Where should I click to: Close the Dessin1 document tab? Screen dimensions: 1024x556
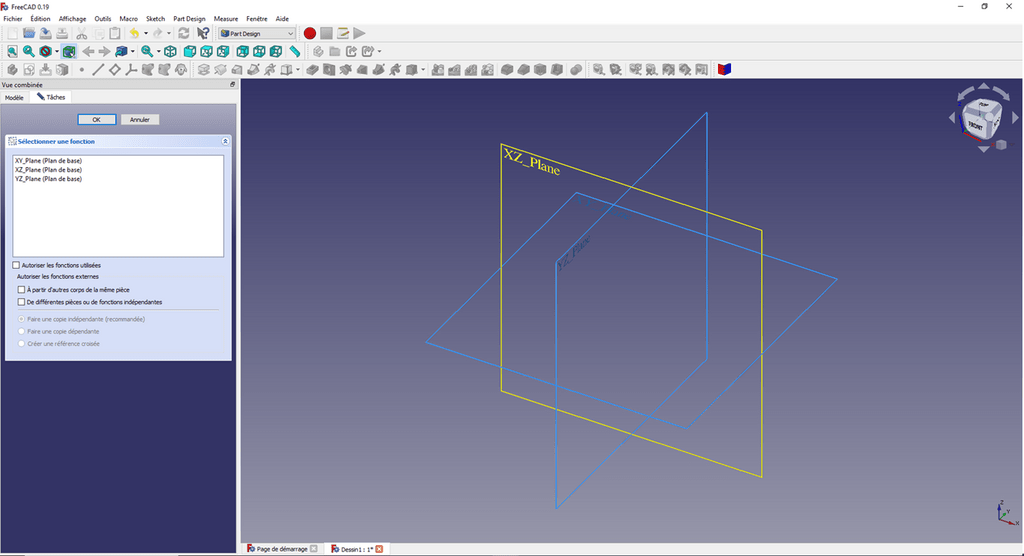pos(379,549)
